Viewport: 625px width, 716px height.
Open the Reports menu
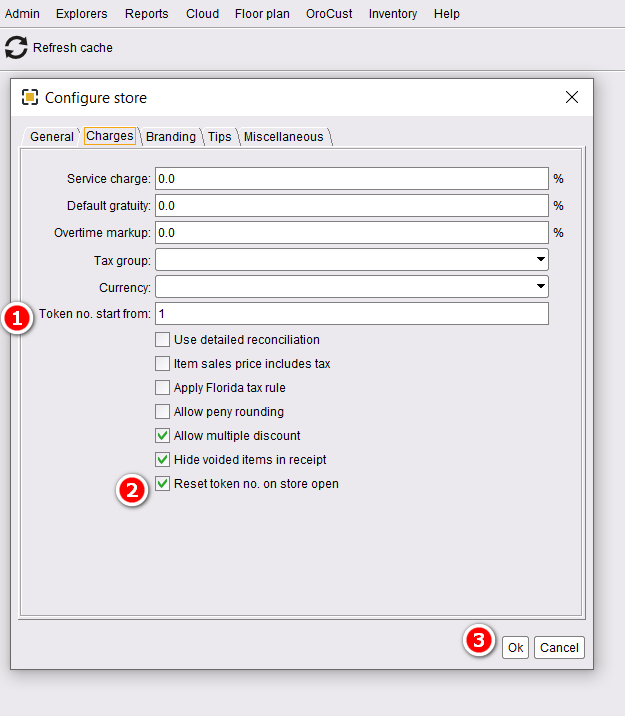(147, 14)
